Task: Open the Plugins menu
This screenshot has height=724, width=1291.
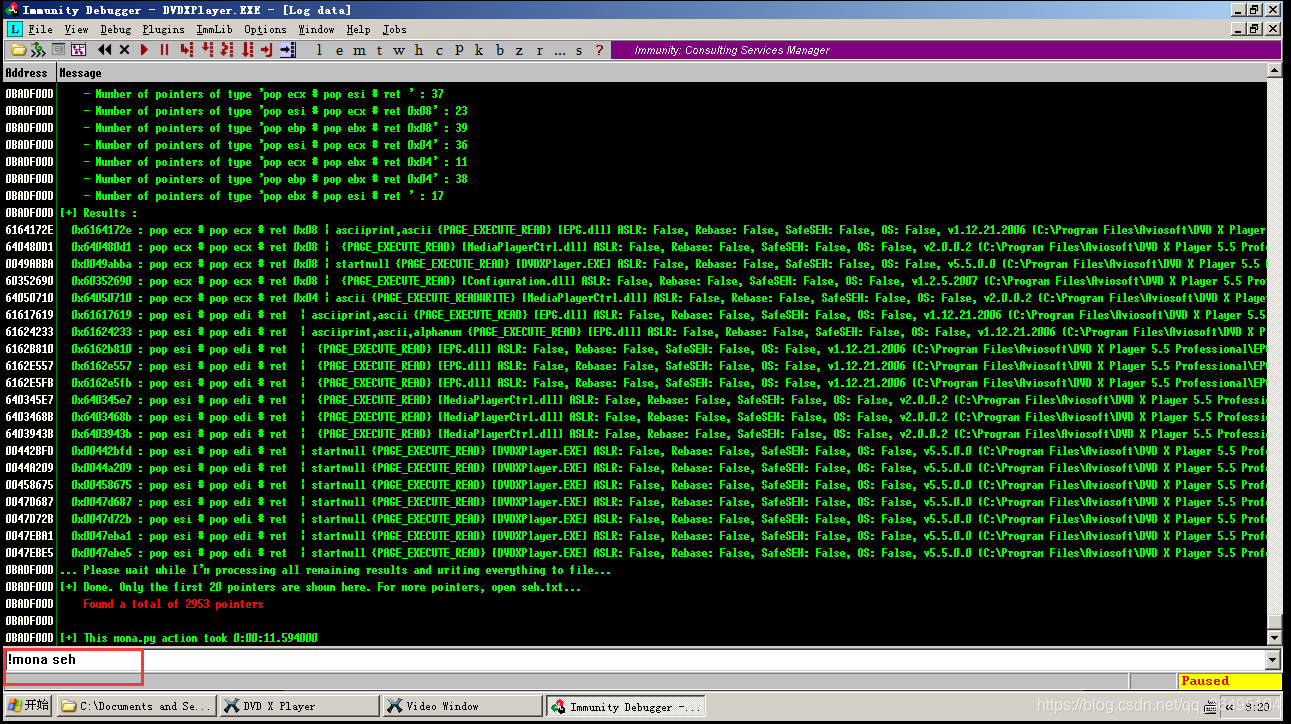Action: coord(164,29)
